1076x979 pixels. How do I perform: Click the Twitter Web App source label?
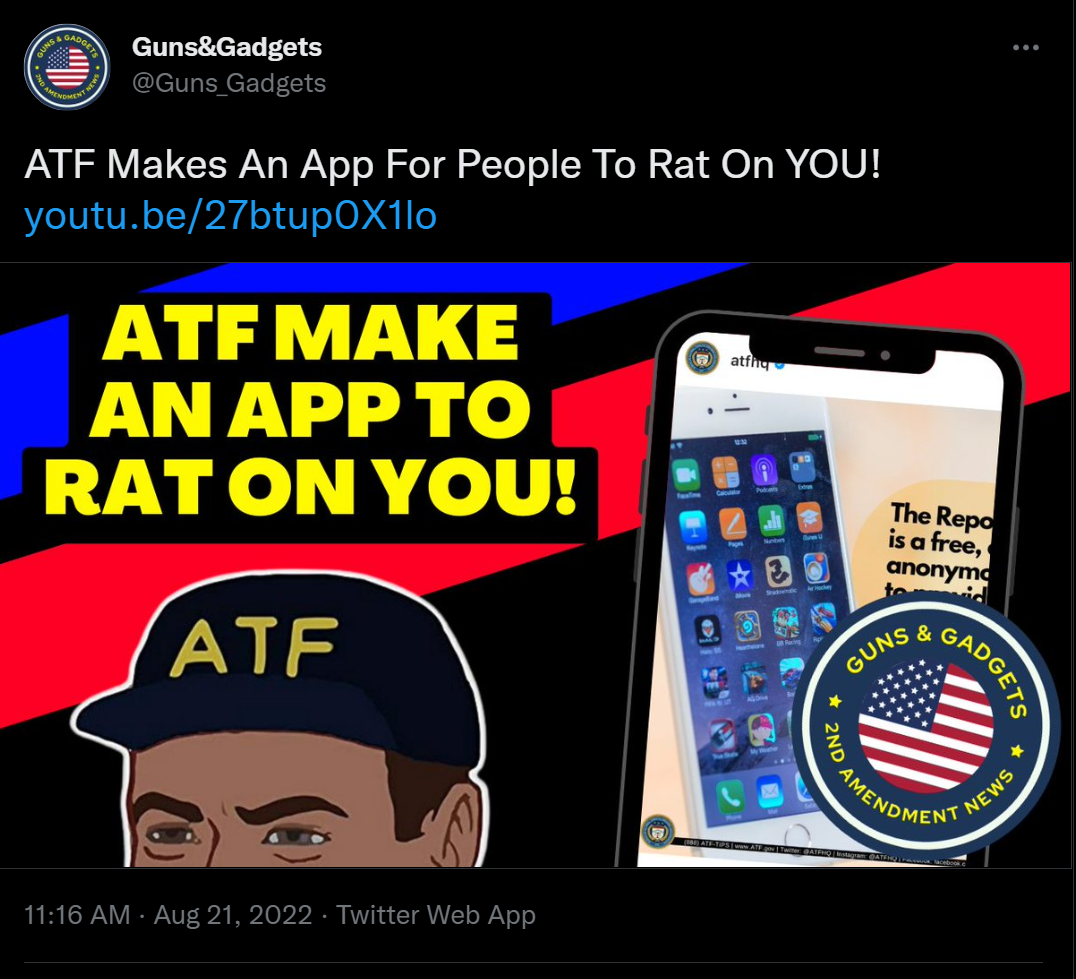tap(436, 915)
